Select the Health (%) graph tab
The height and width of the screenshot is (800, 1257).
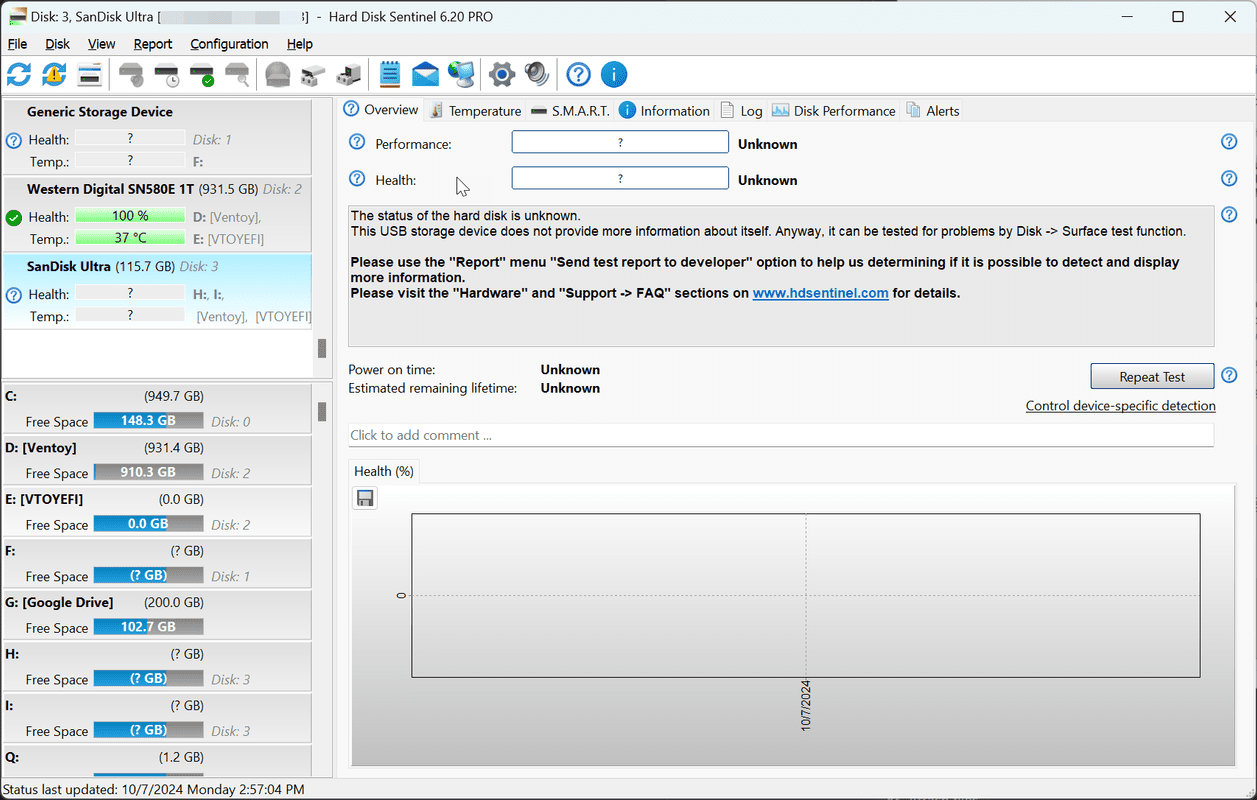click(384, 471)
